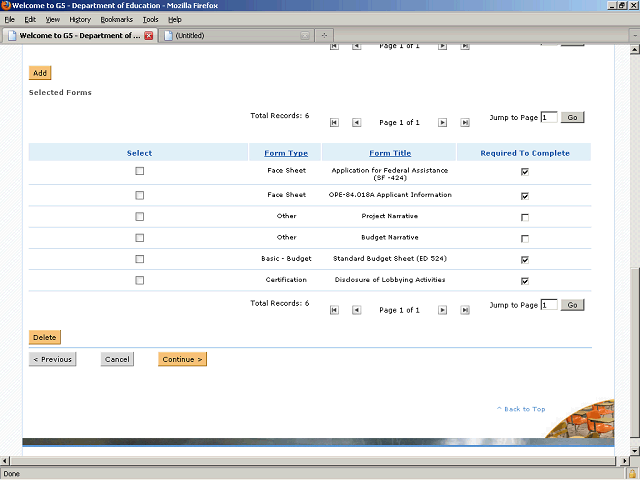640x480 pixels.
Task: Click the vertical scrollbar up arrow
Action: point(635,50)
